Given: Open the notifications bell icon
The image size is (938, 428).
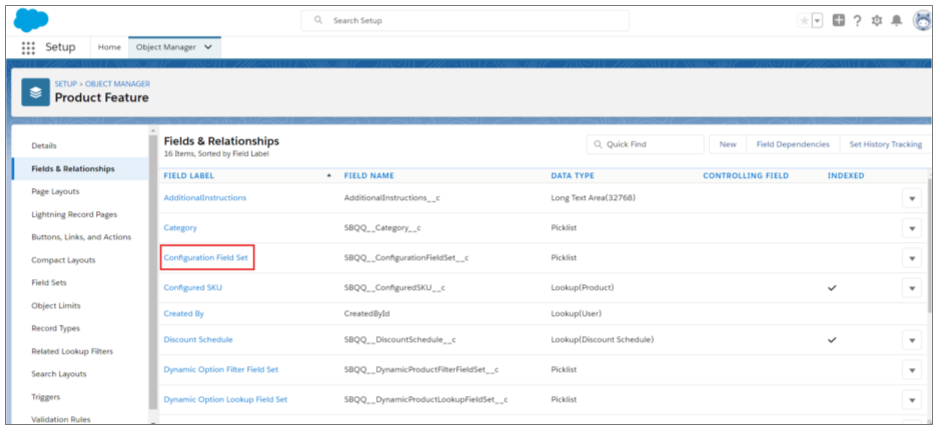Looking at the screenshot, I should click(896, 20).
